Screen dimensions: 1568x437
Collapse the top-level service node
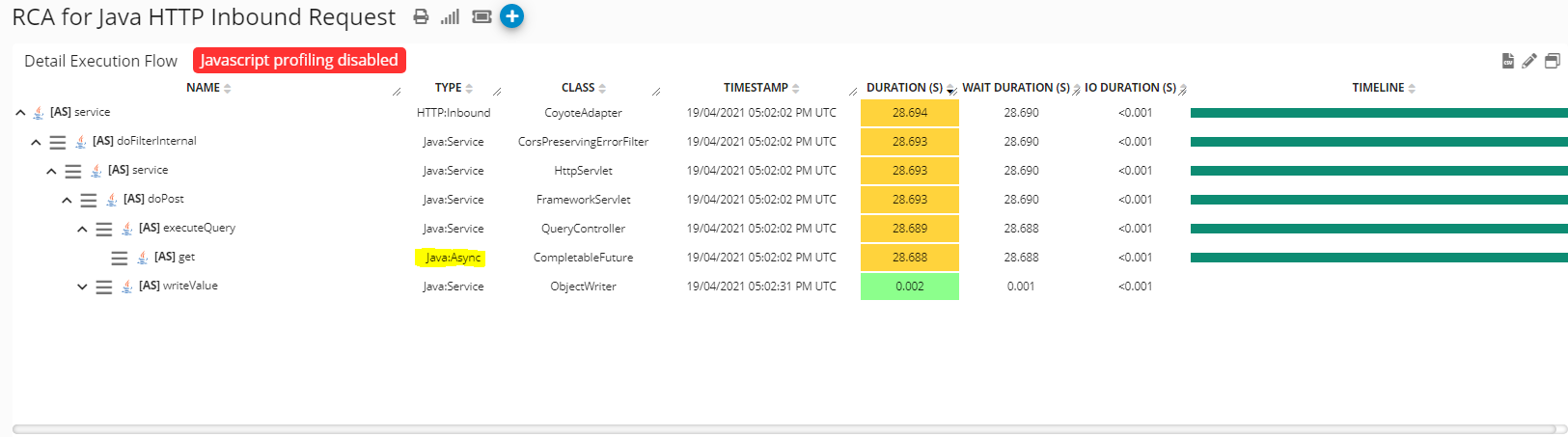20,113
